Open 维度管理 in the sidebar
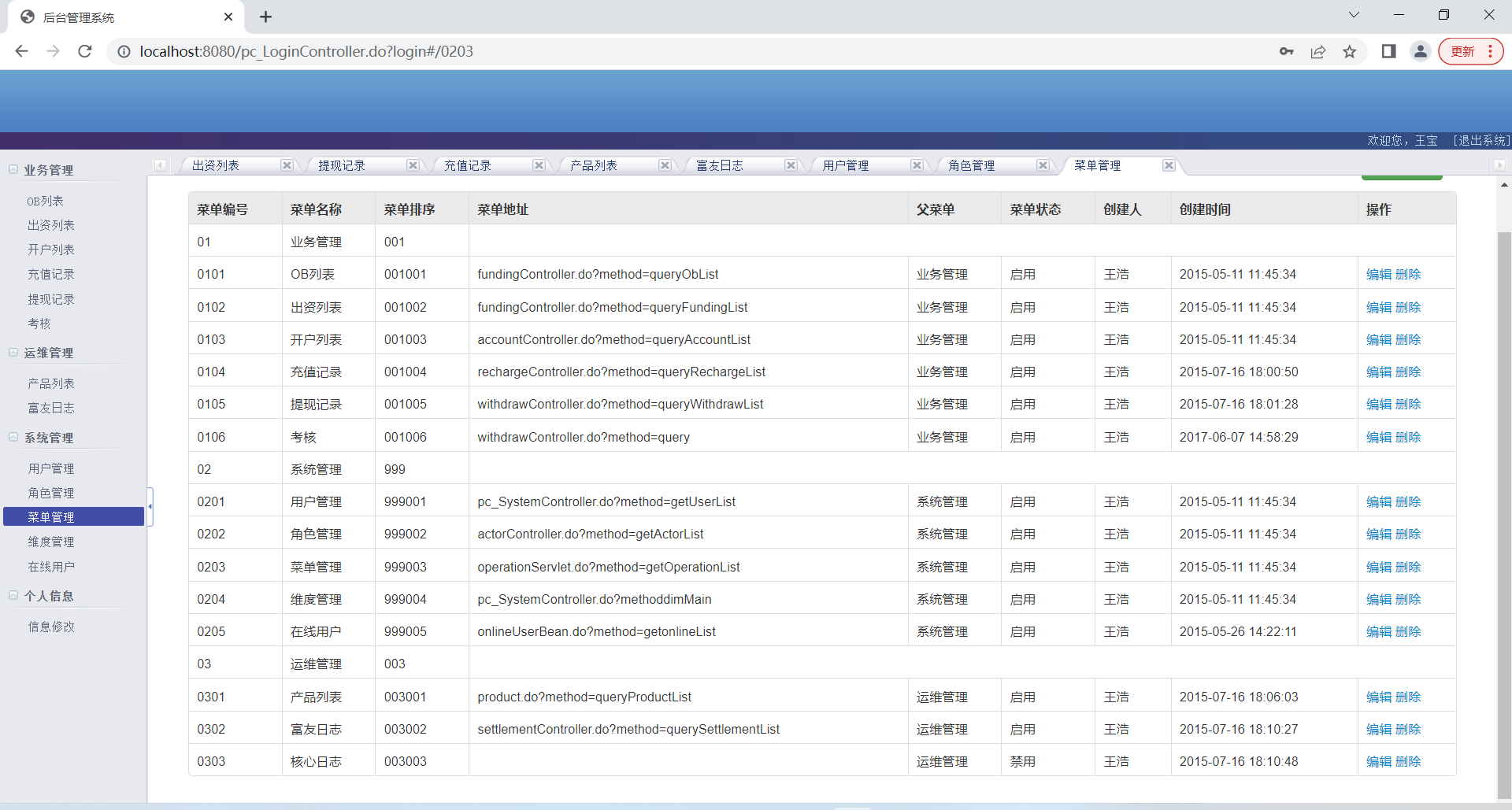 [x=51, y=542]
